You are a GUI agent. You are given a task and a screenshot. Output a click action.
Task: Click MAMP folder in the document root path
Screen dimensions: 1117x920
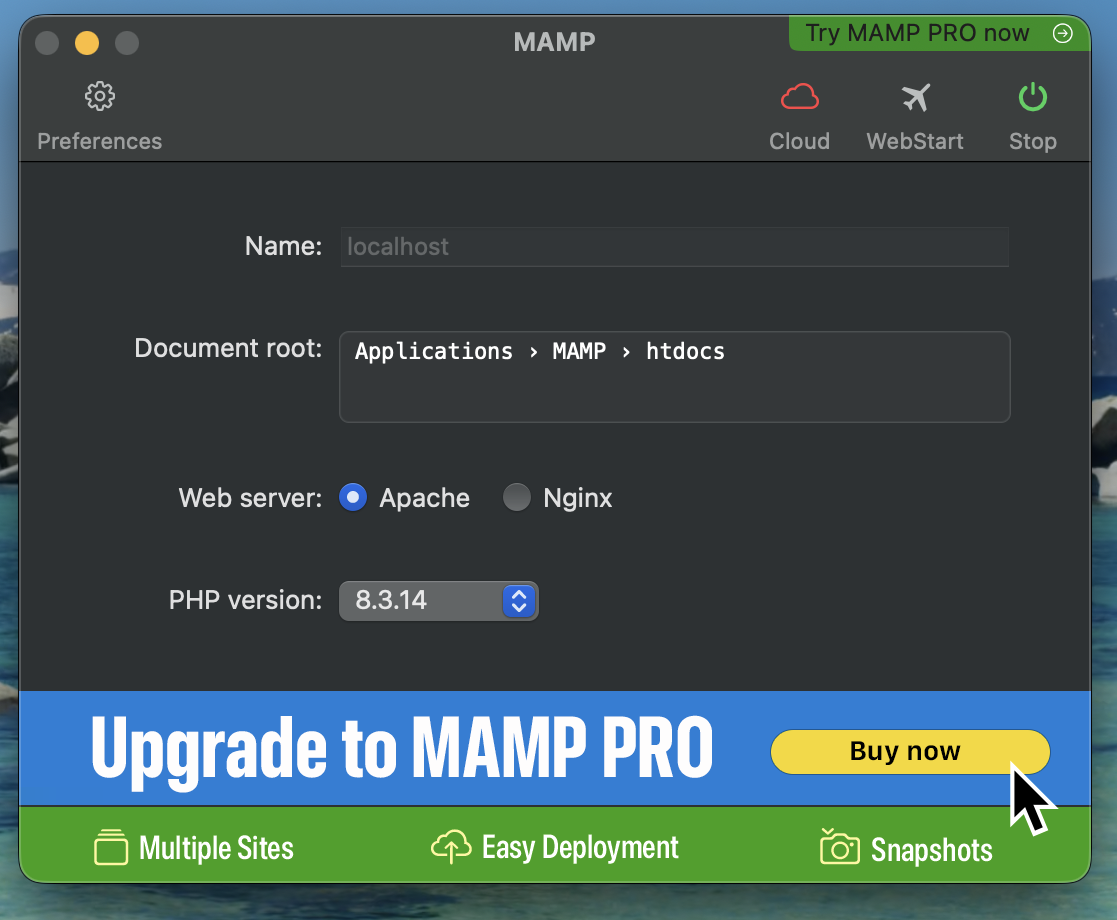(x=578, y=351)
